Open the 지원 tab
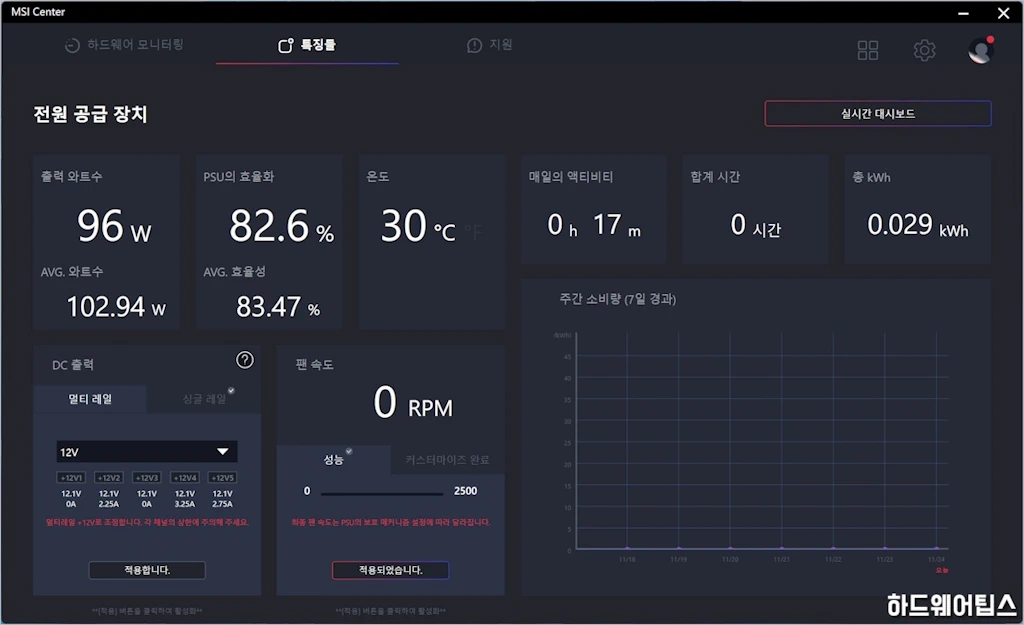Viewport: 1024px width, 625px height. [490, 44]
